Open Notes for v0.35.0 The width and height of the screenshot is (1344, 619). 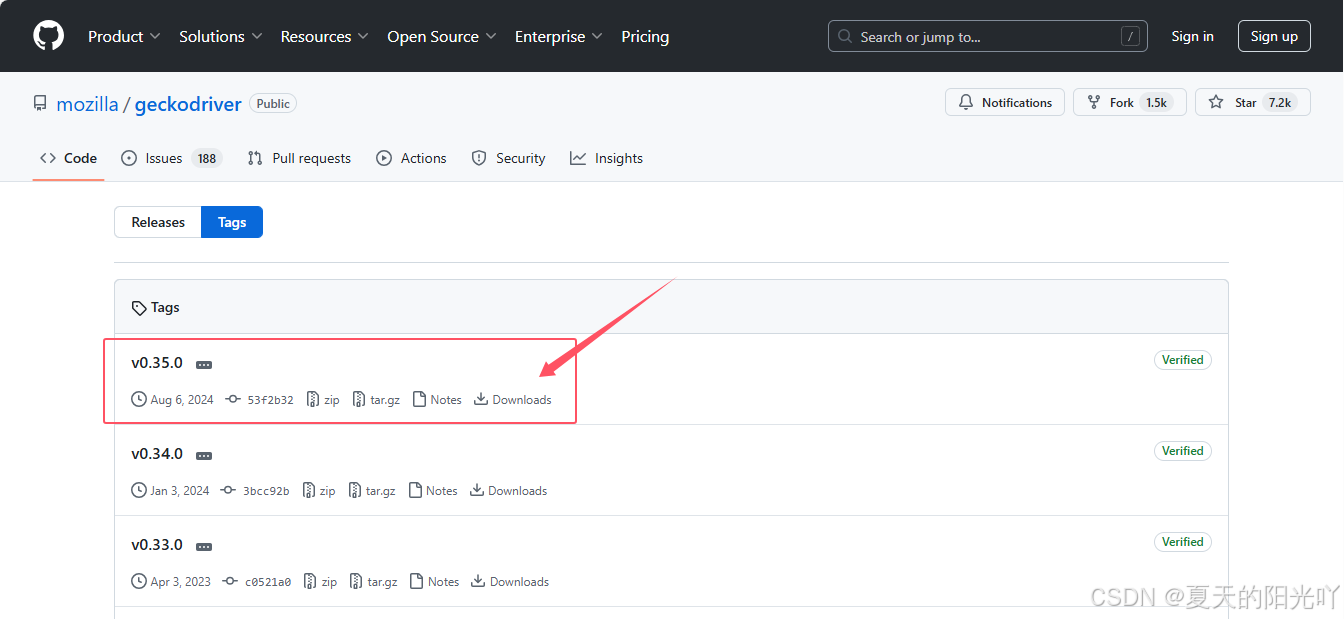pyautogui.click(x=437, y=400)
